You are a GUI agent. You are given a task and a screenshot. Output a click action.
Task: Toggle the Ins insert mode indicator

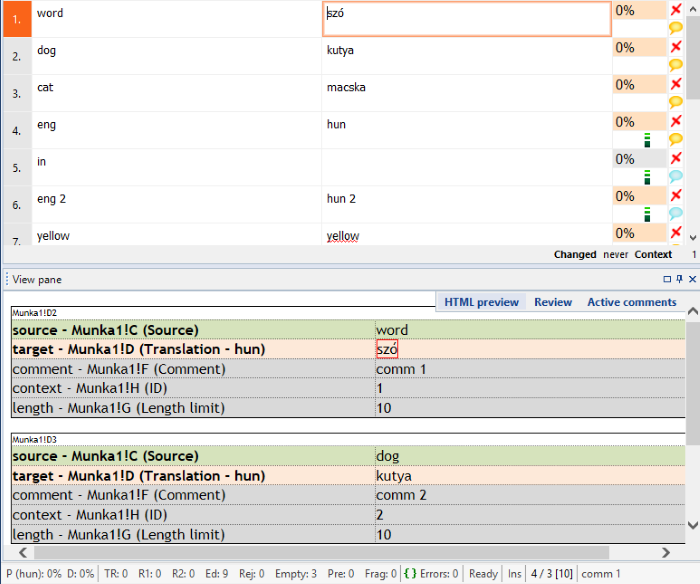click(515, 574)
